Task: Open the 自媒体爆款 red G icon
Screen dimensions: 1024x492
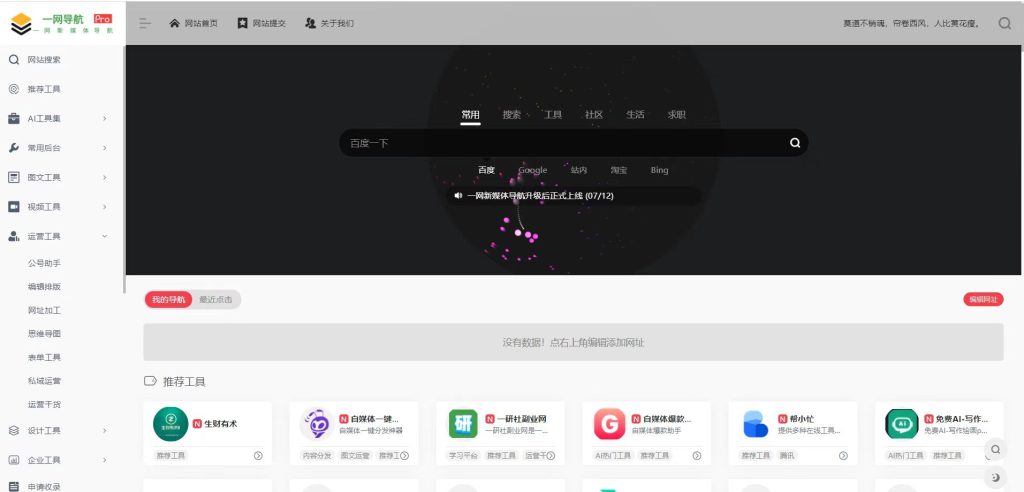Action: pyautogui.click(x=610, y=424)
